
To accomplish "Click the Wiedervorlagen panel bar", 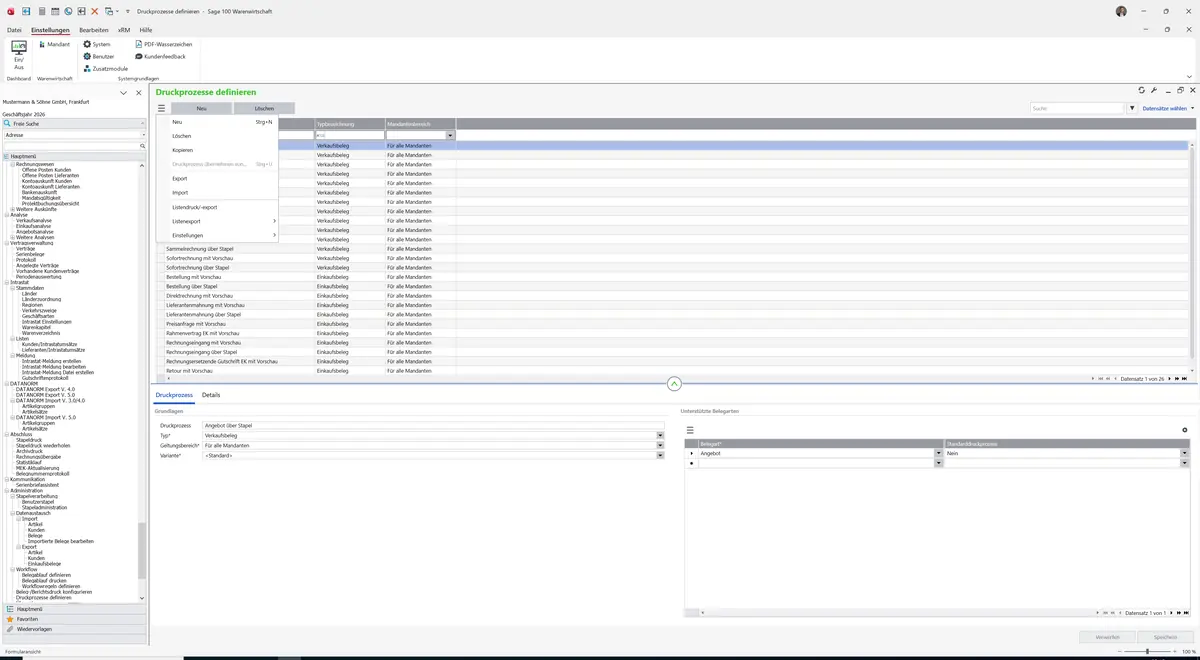I will pyautogui.click(x=75, y=629).
